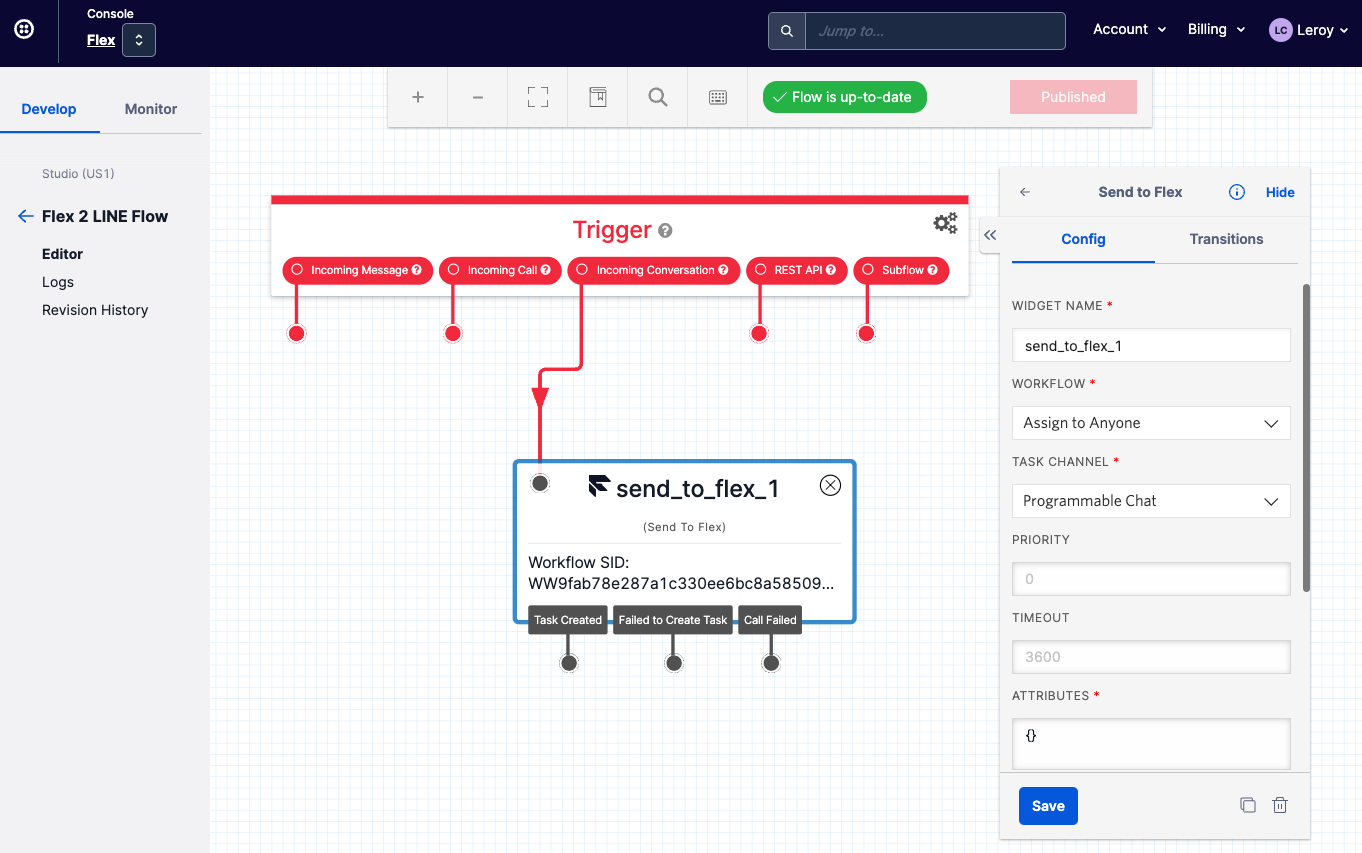
Task: Click the search magnifier in canvas toolbar
Action: [658, 97]
